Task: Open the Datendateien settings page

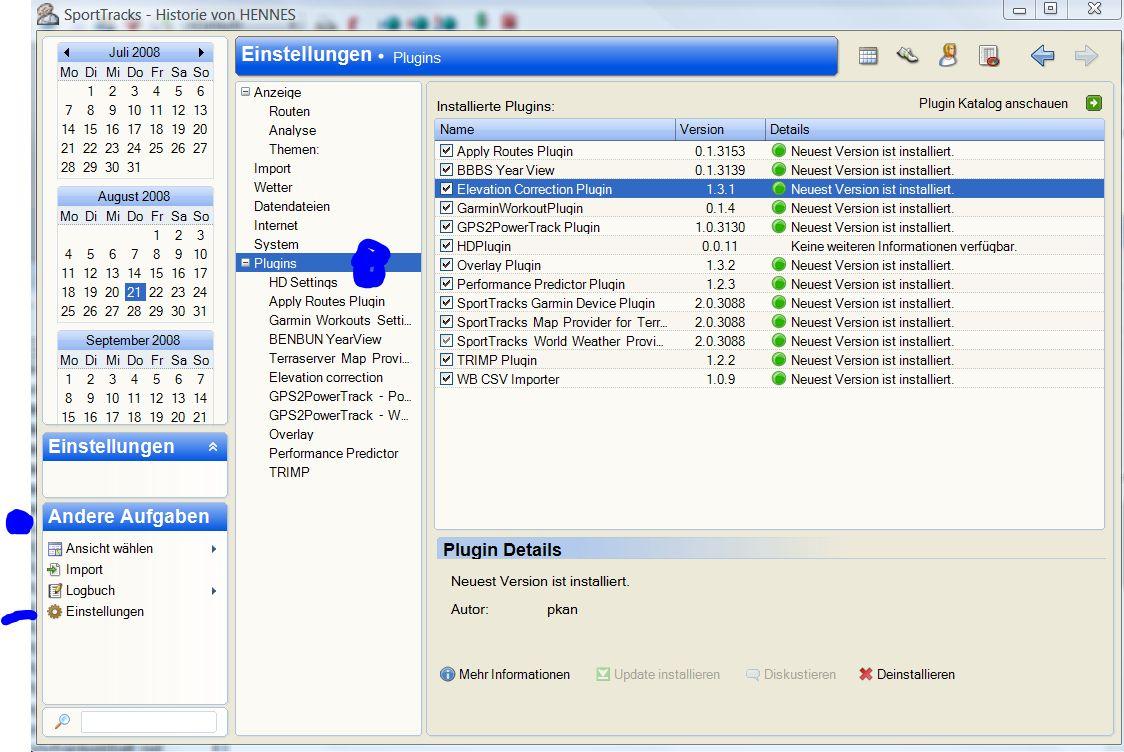Action: [292, 206]
